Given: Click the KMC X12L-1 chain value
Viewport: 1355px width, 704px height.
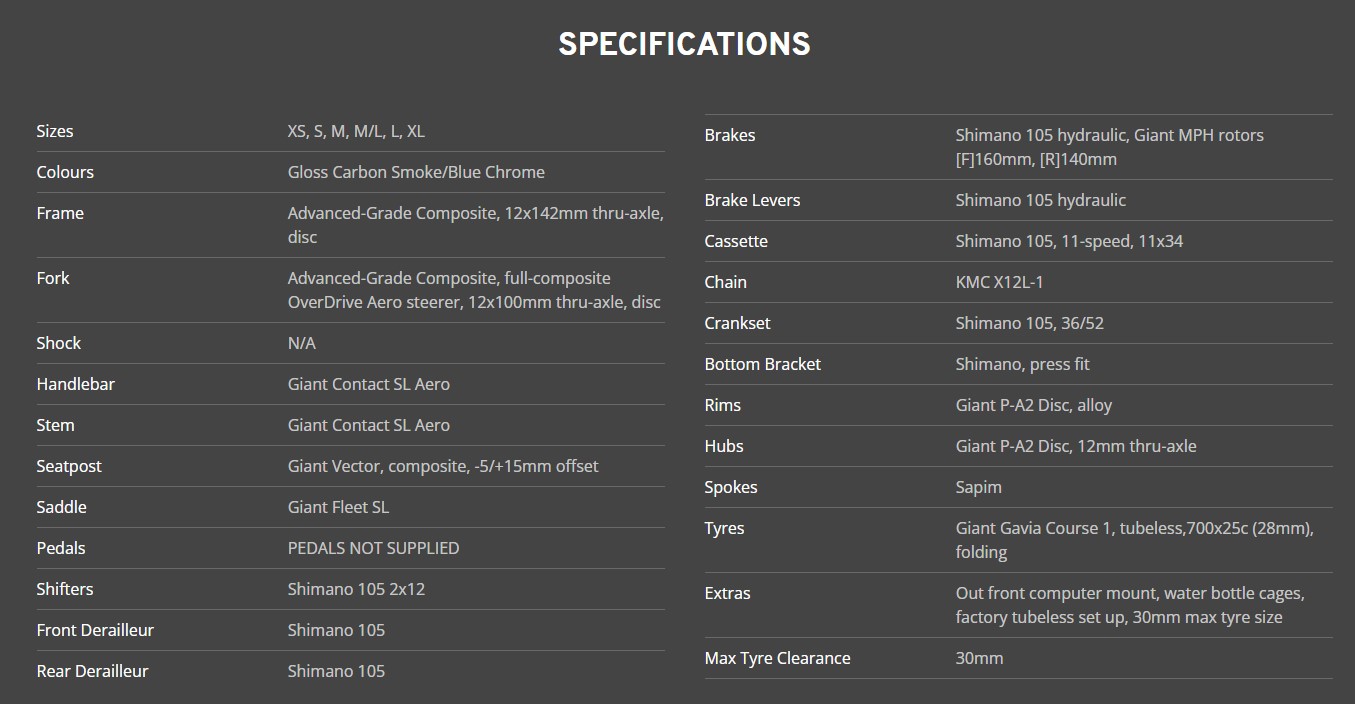Looking at the screenshot, I should pyautogui.click(x=999, y=282).
